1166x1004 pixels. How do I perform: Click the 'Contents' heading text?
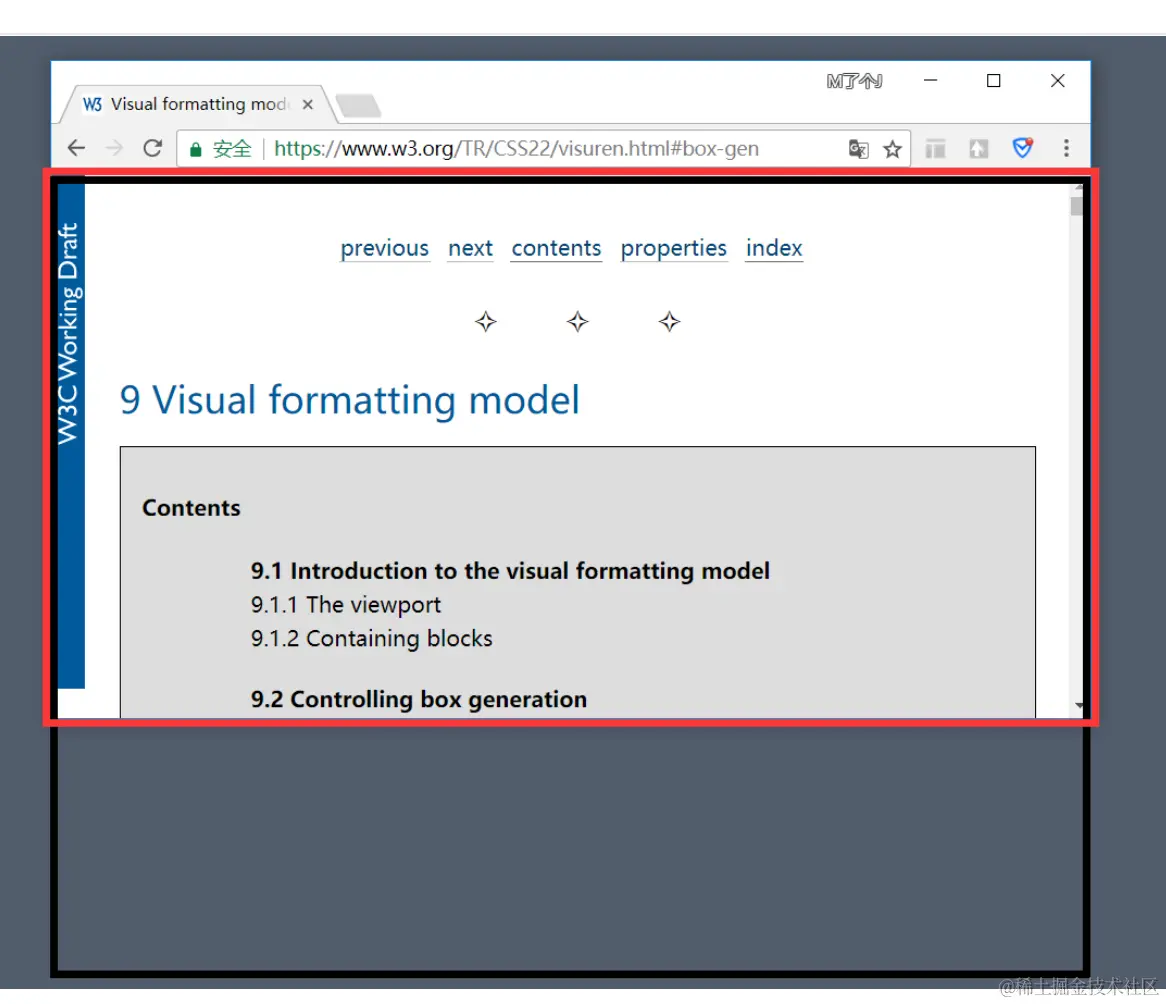tap(191, 508)
